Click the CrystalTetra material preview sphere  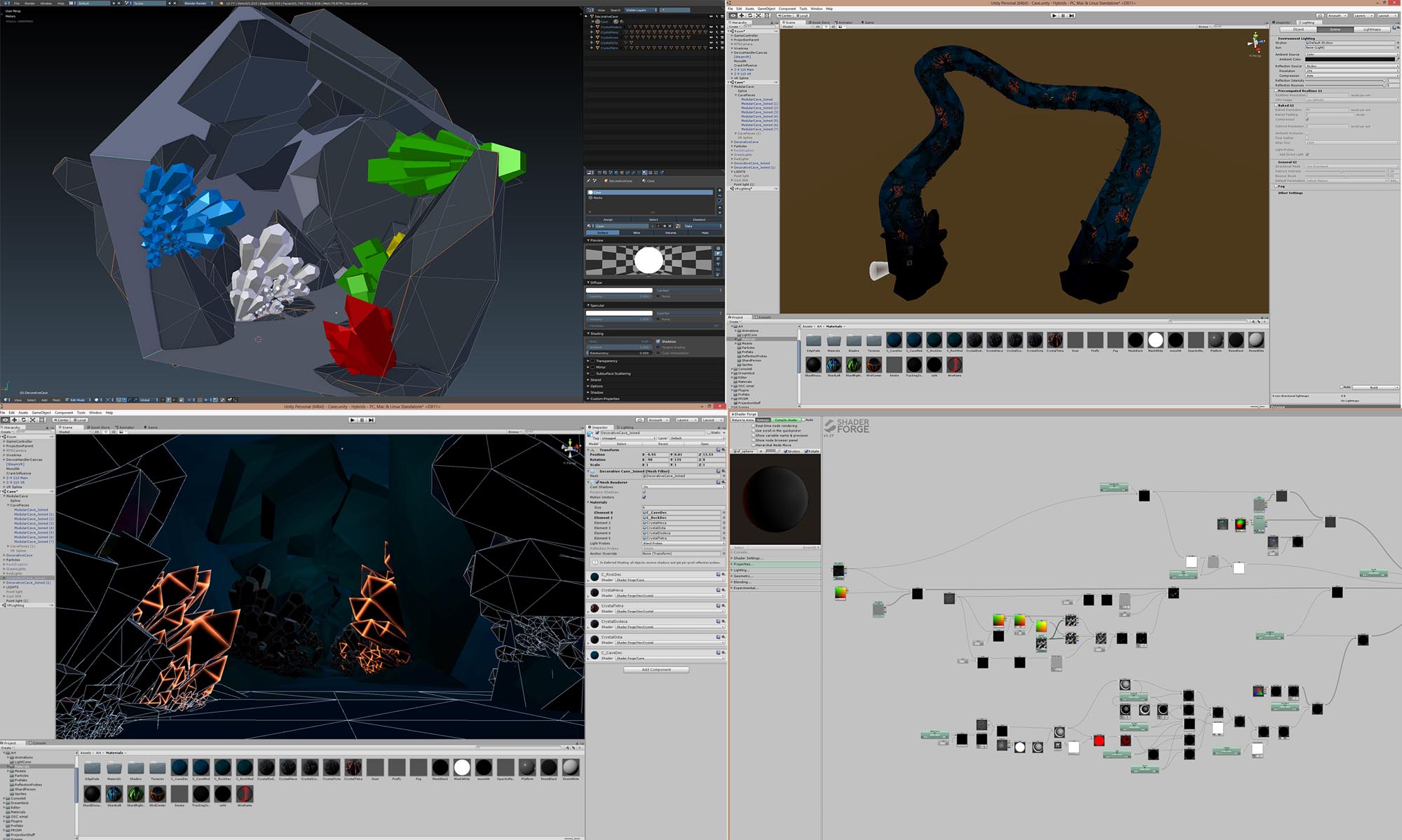click(x=594, y=608)
